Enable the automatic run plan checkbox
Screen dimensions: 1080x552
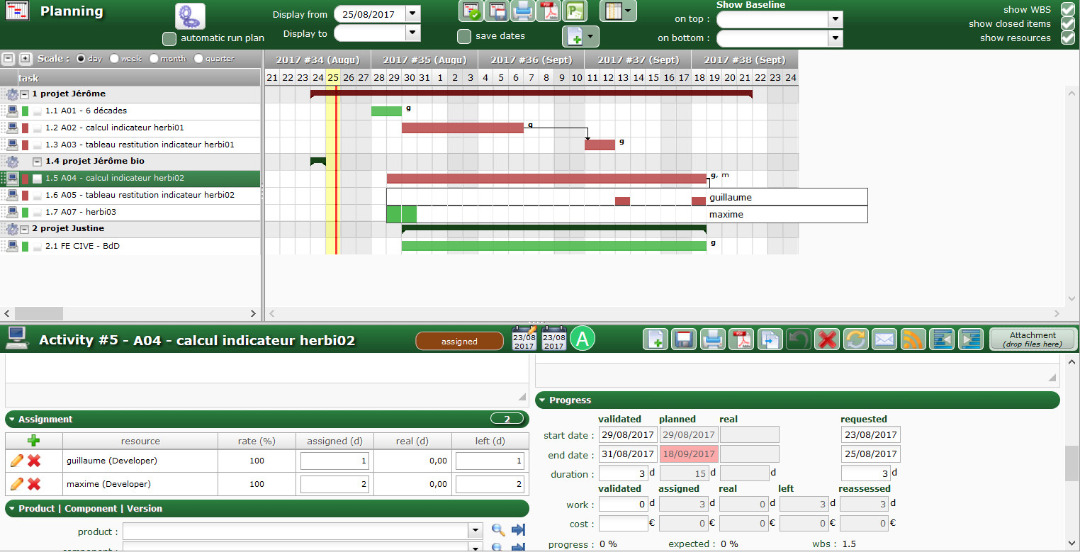coord(169,38)
